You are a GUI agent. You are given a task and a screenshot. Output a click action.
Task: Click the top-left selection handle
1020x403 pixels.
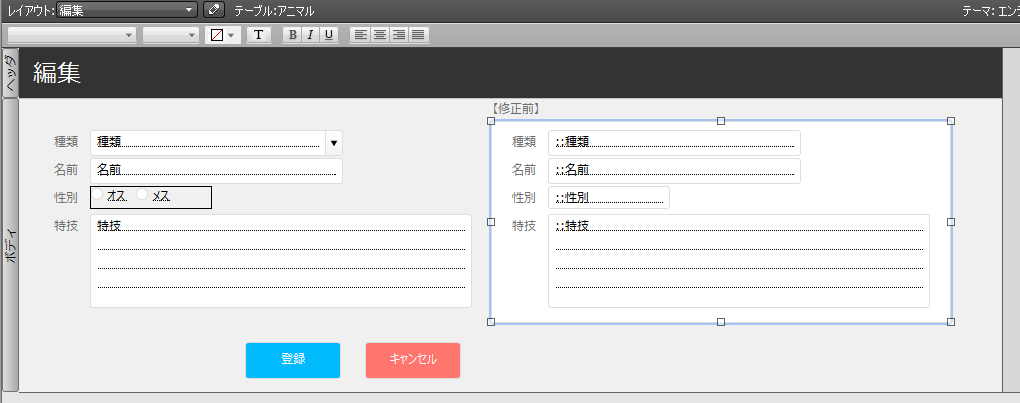[491, 121]
